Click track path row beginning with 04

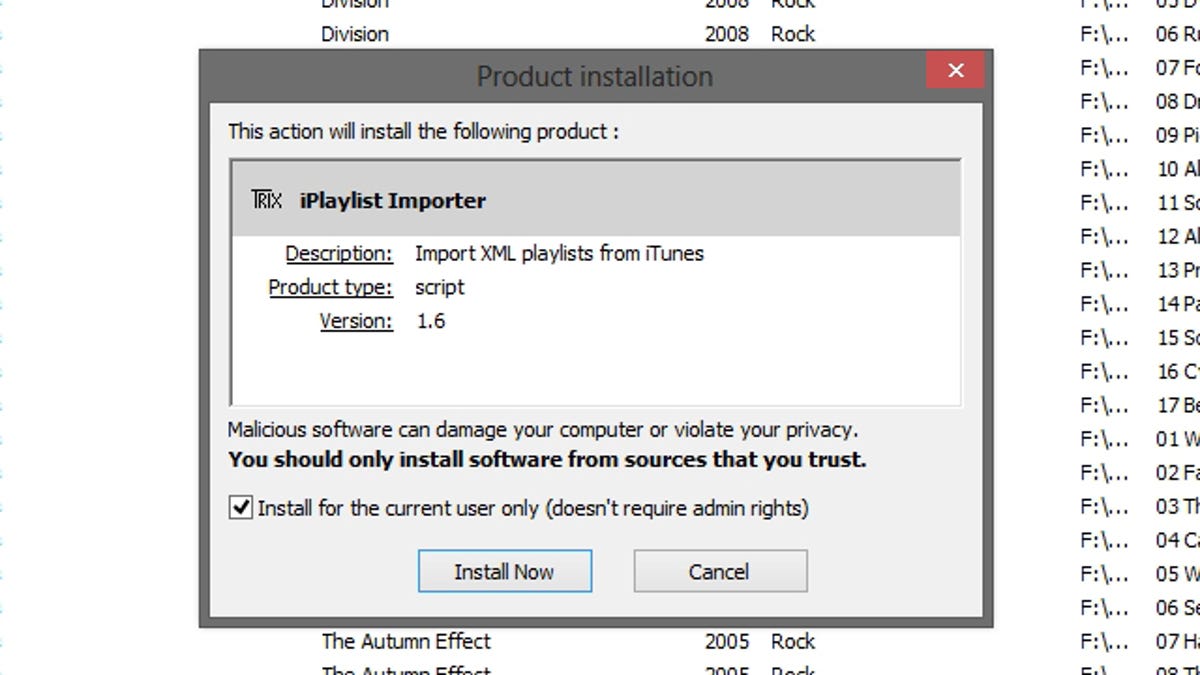pyautogui.click(x=1140, y=540)
